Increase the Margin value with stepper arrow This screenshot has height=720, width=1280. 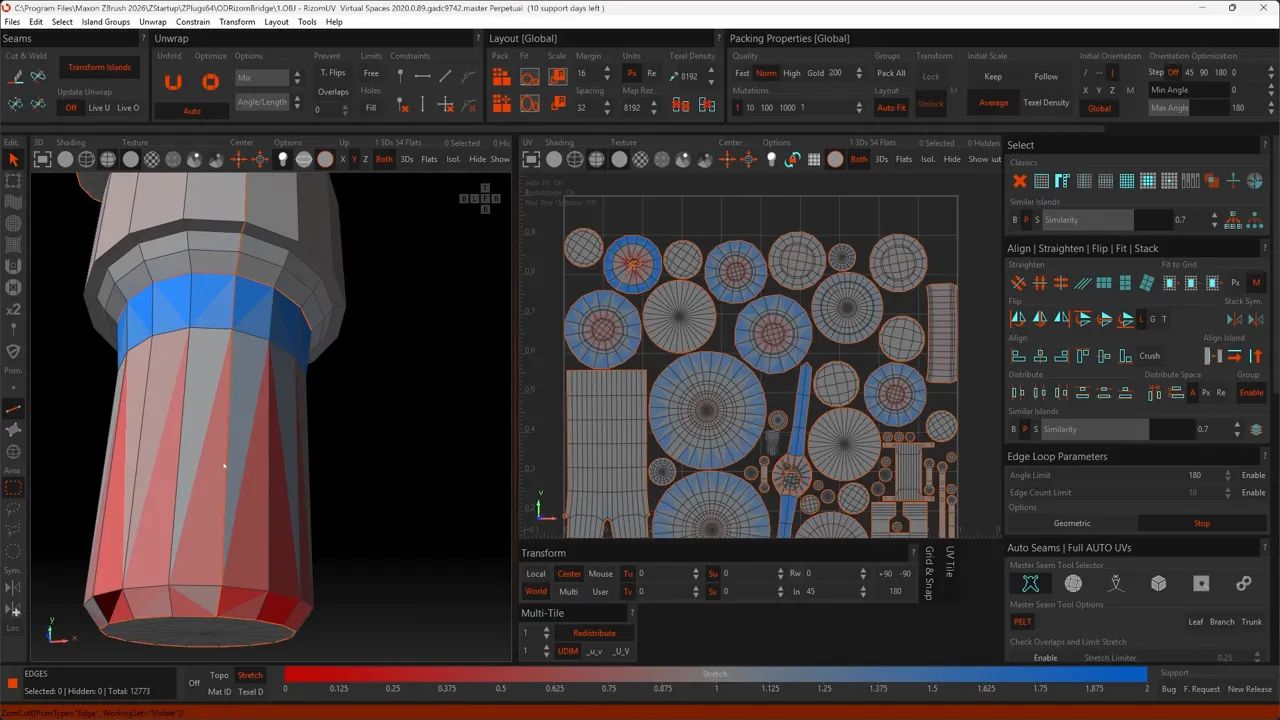click(607, 69)
